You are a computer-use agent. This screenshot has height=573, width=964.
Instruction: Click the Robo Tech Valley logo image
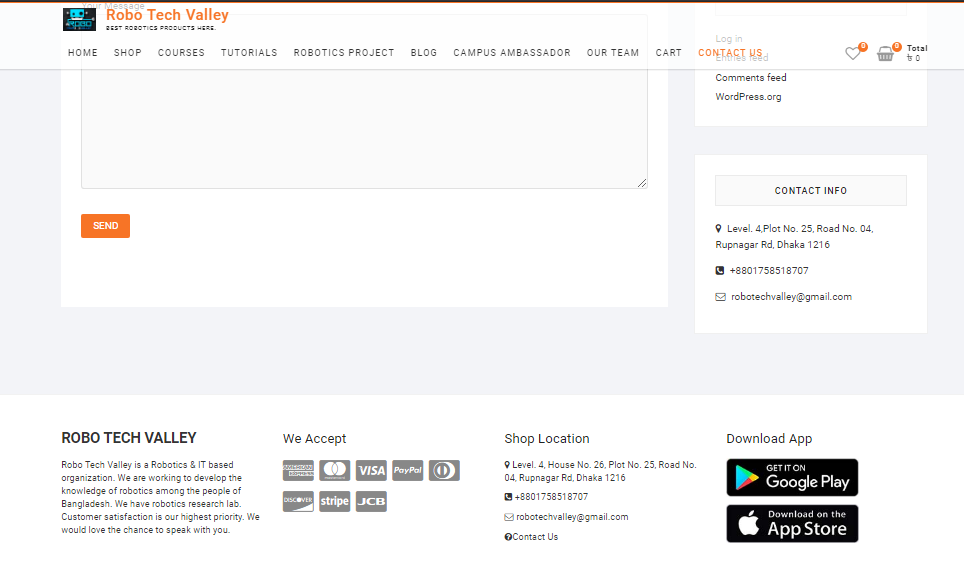tap(79, 20)
